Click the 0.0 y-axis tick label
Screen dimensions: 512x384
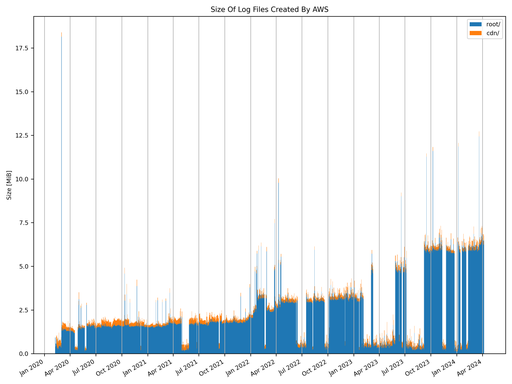[x=24, y=354]
